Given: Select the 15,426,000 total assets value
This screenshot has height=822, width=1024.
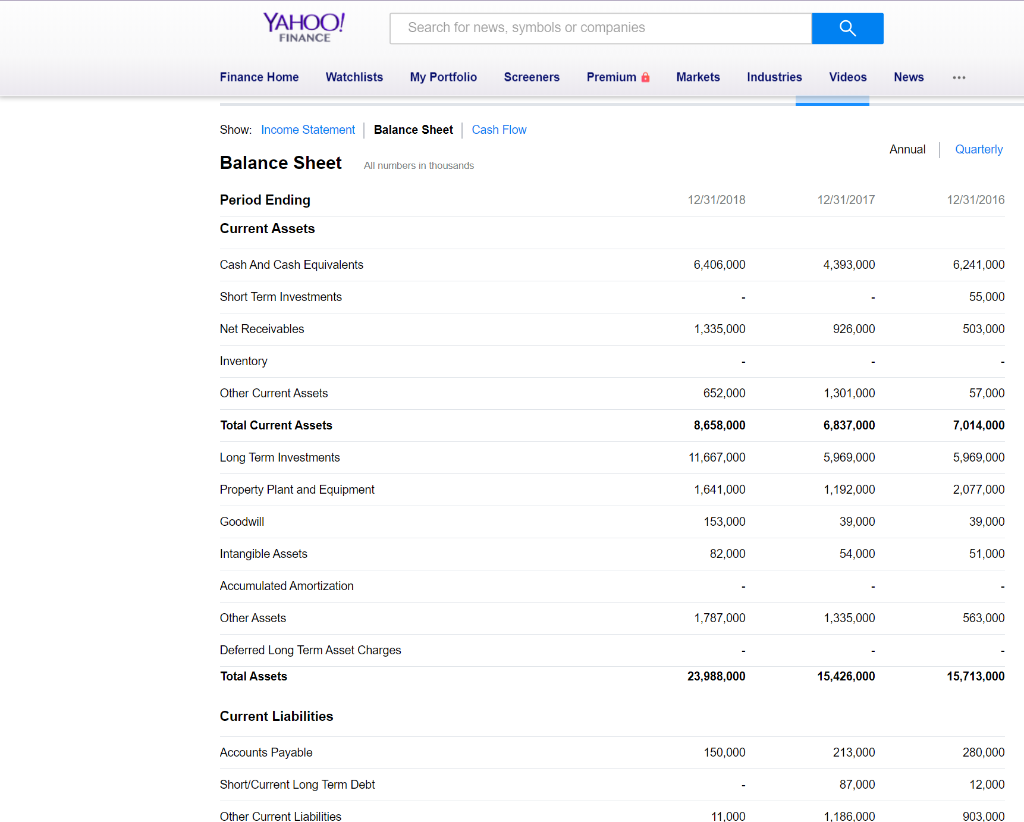Looking at the screenshot, I should point(846,676).
